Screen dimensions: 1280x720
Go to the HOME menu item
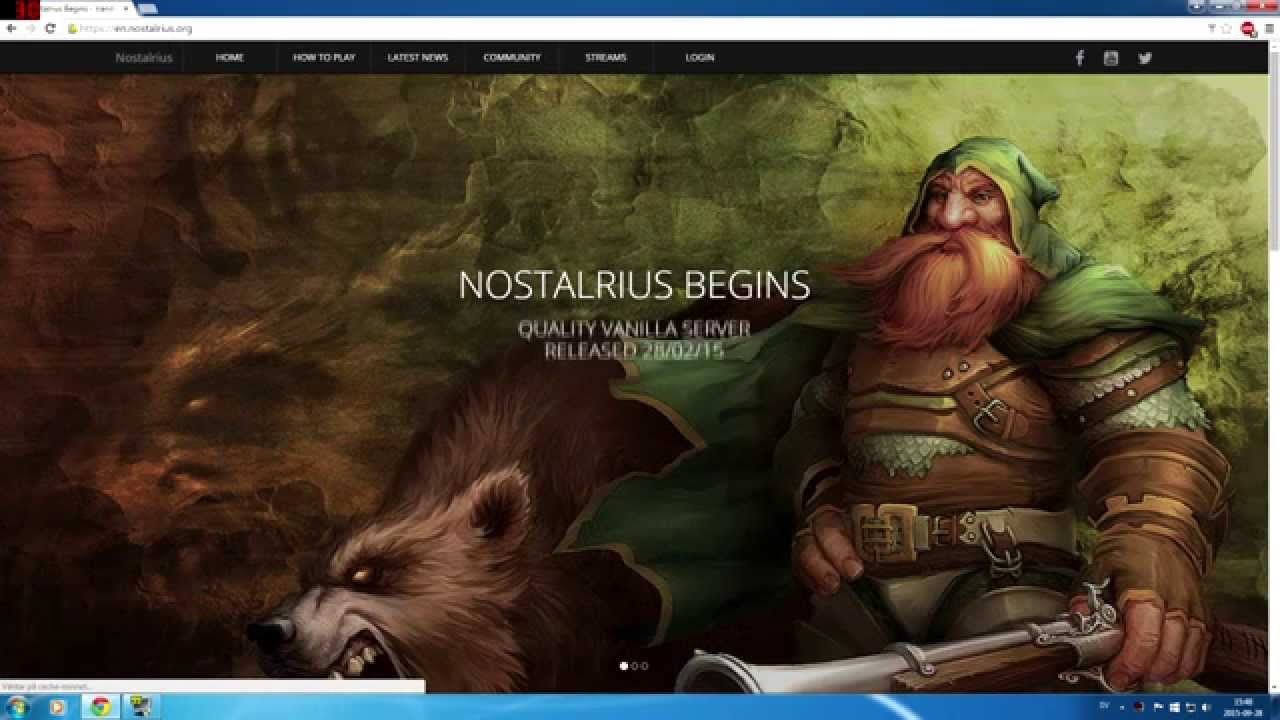pos(229,58)
